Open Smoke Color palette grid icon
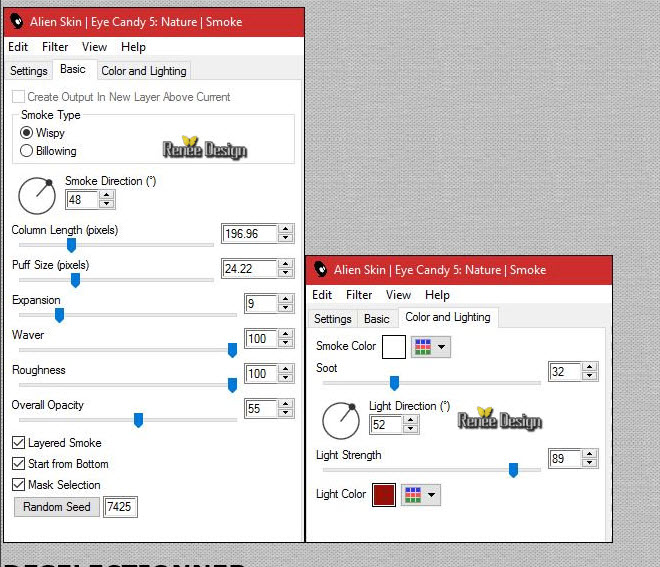 pos(423,347)
